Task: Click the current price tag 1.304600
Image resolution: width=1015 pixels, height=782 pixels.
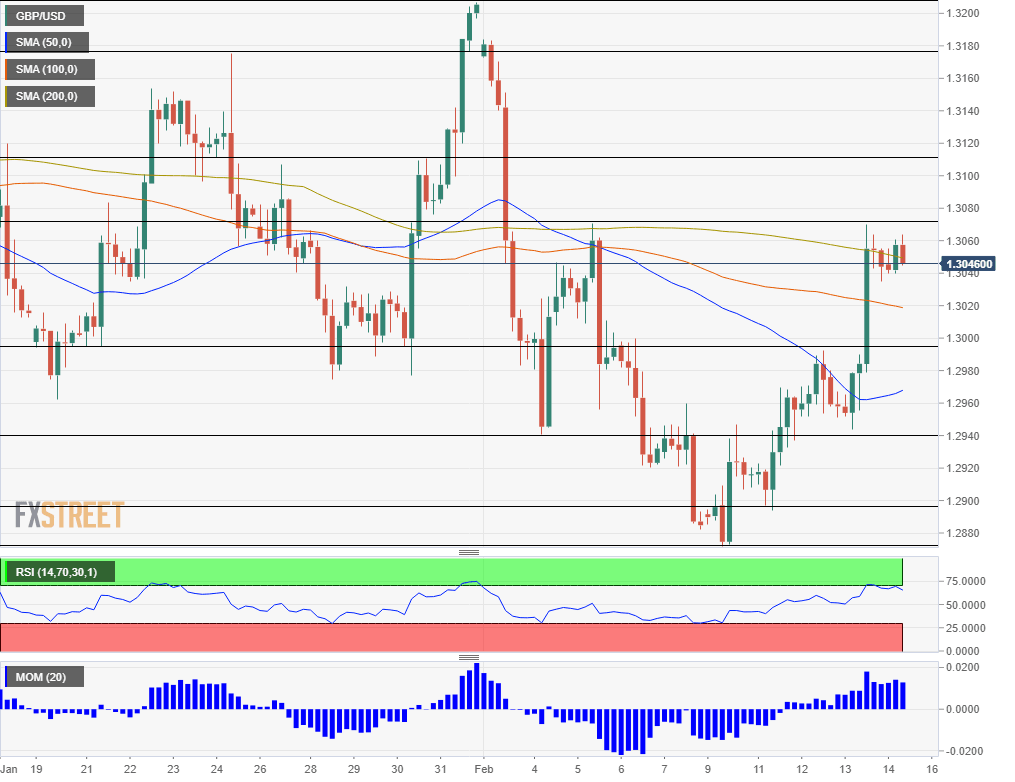Action: pos(968,264)
